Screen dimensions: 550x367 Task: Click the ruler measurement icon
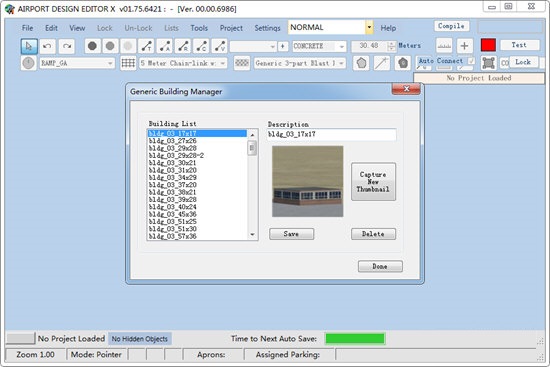pos(444,46)
